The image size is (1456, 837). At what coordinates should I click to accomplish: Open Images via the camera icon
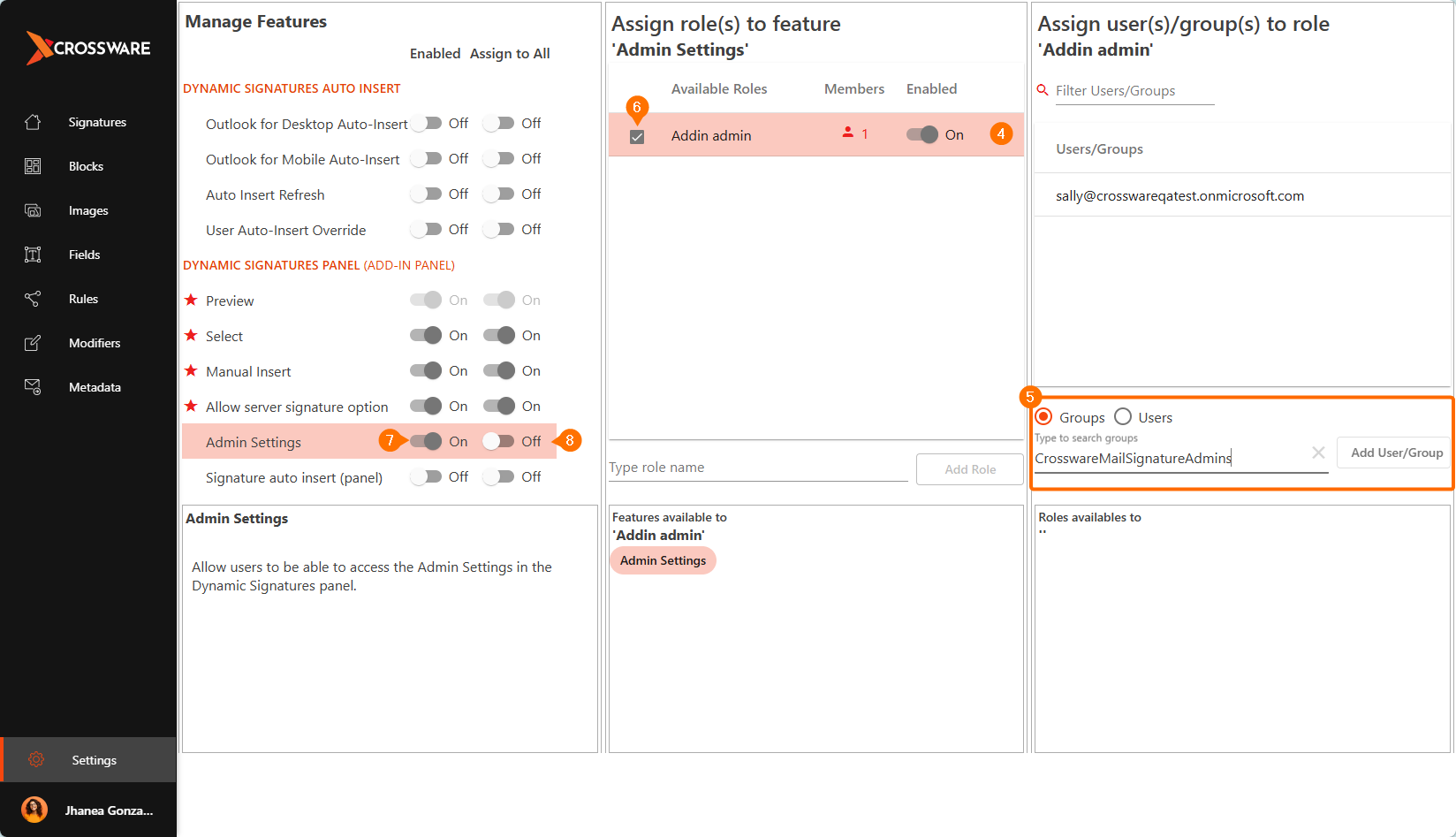pos(33,210)
